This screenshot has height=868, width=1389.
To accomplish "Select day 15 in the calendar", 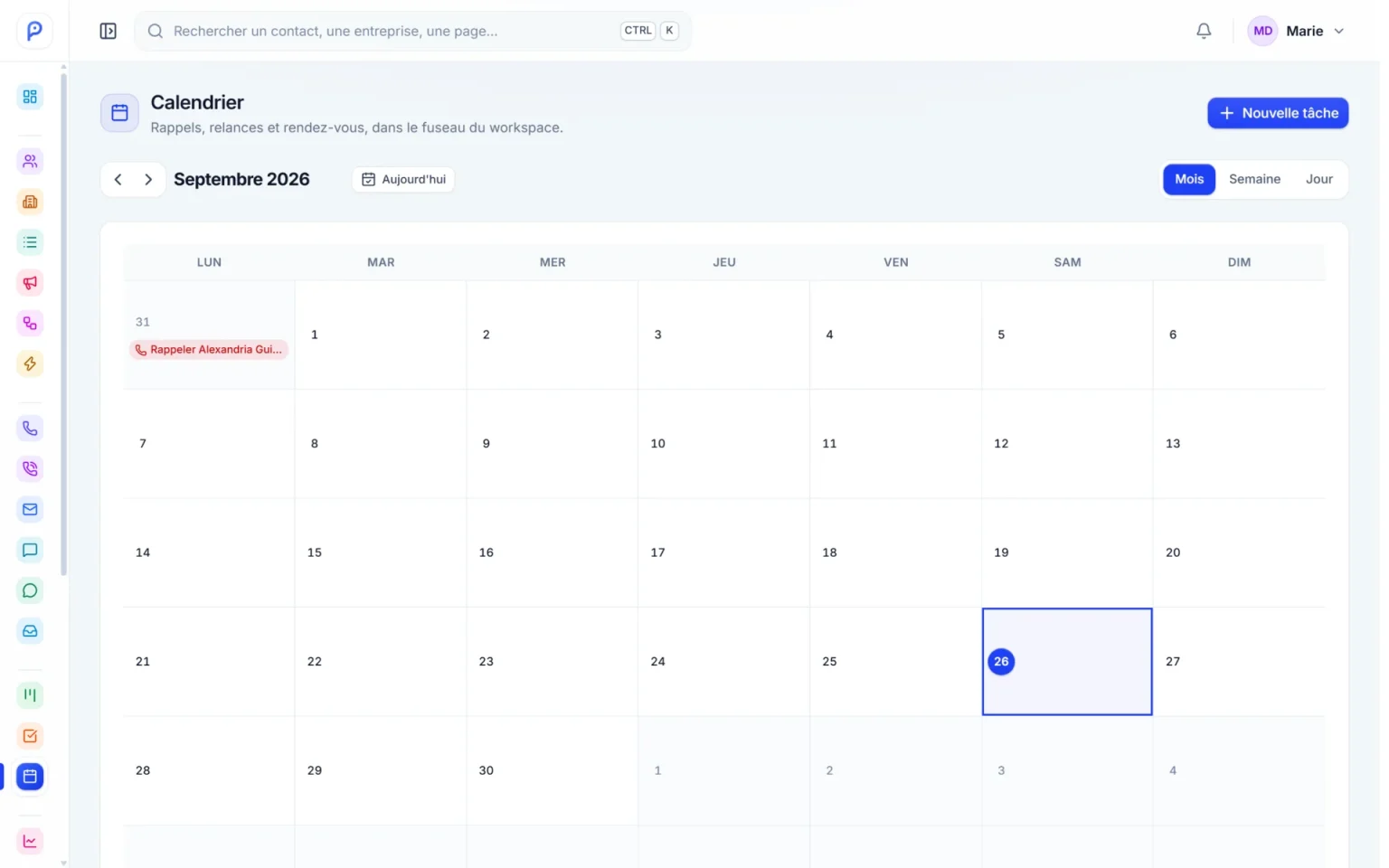I will [381, 552].
